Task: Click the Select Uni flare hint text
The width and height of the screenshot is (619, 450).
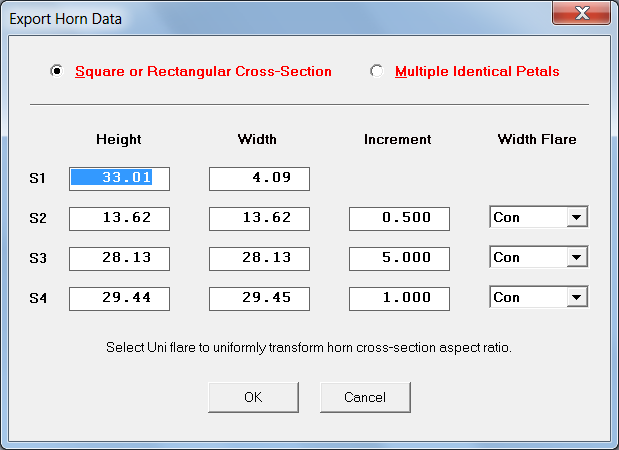Action: click(309, 347)
